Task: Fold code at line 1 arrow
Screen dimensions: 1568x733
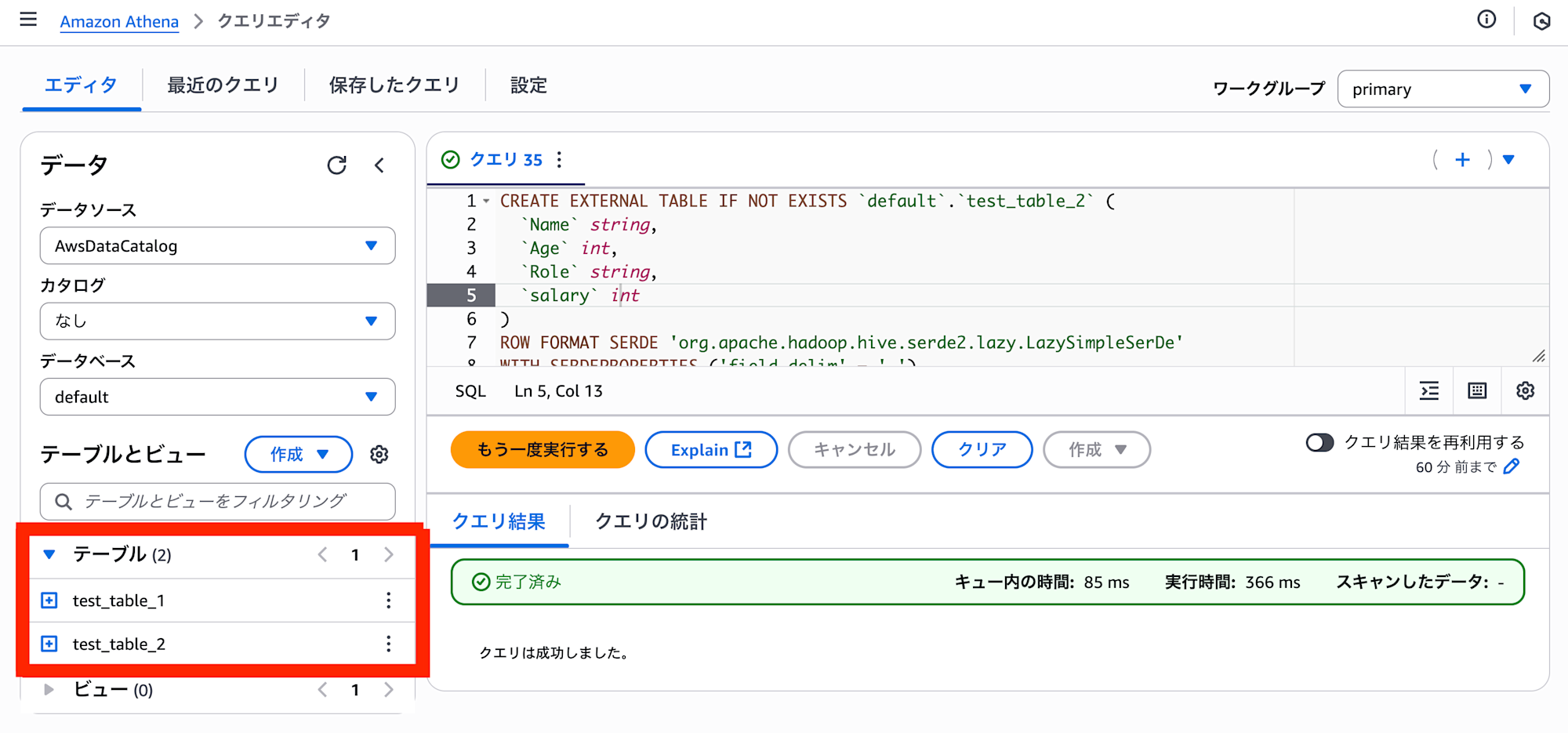Action: (486, 201)
